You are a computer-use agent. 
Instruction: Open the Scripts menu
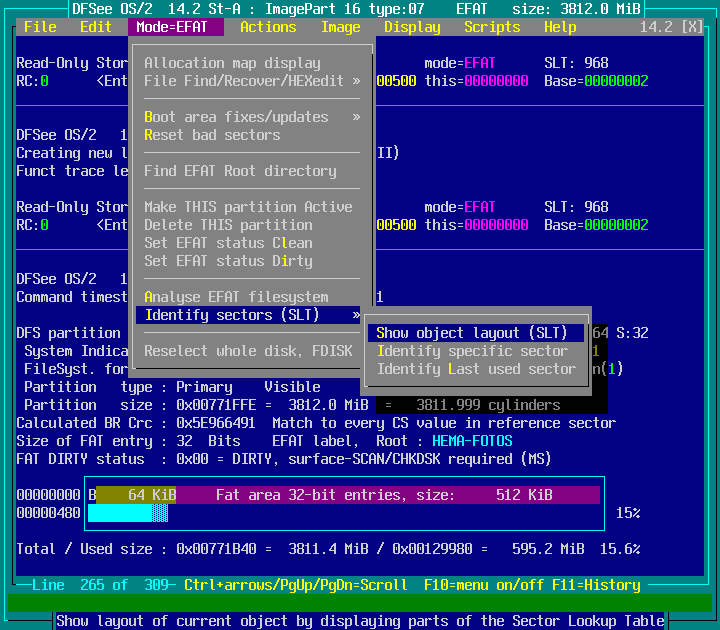(x=492, y=27)
